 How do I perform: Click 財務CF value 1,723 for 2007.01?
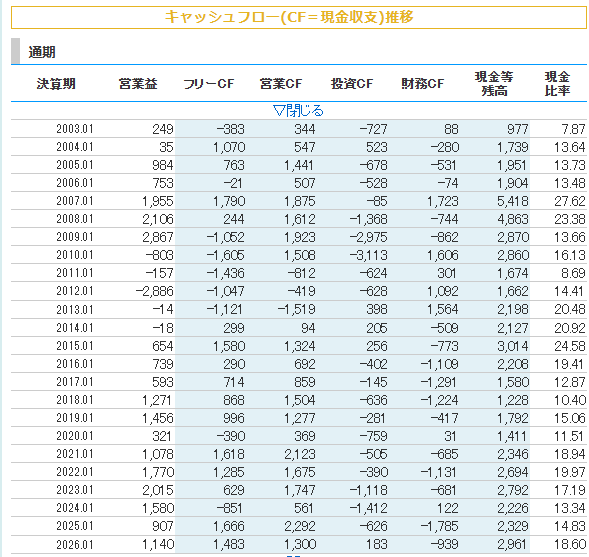coord(443,201)
